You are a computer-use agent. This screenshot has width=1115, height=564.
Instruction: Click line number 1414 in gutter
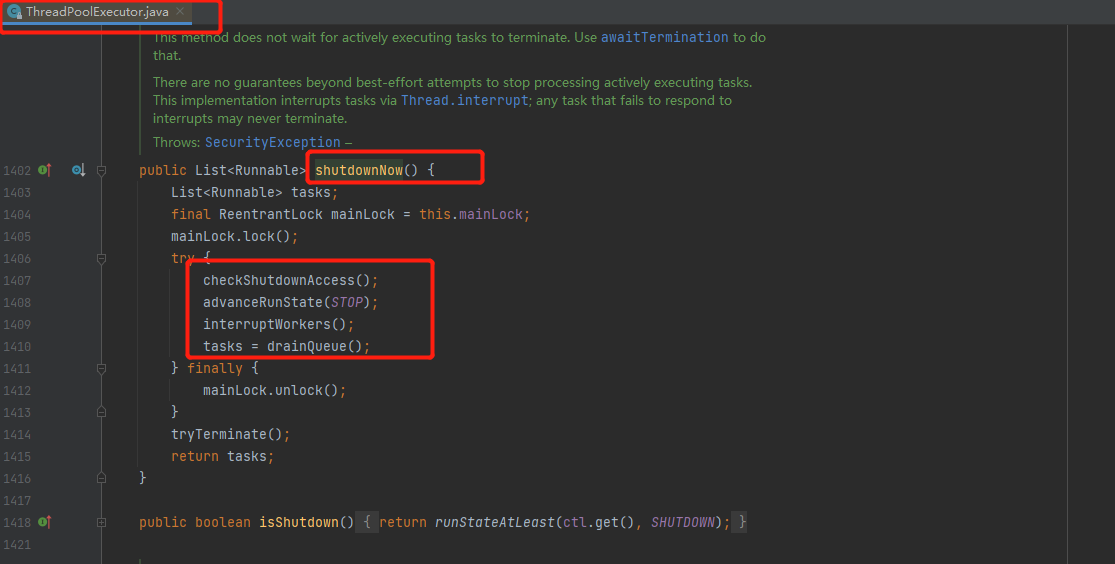click(17, 435)
